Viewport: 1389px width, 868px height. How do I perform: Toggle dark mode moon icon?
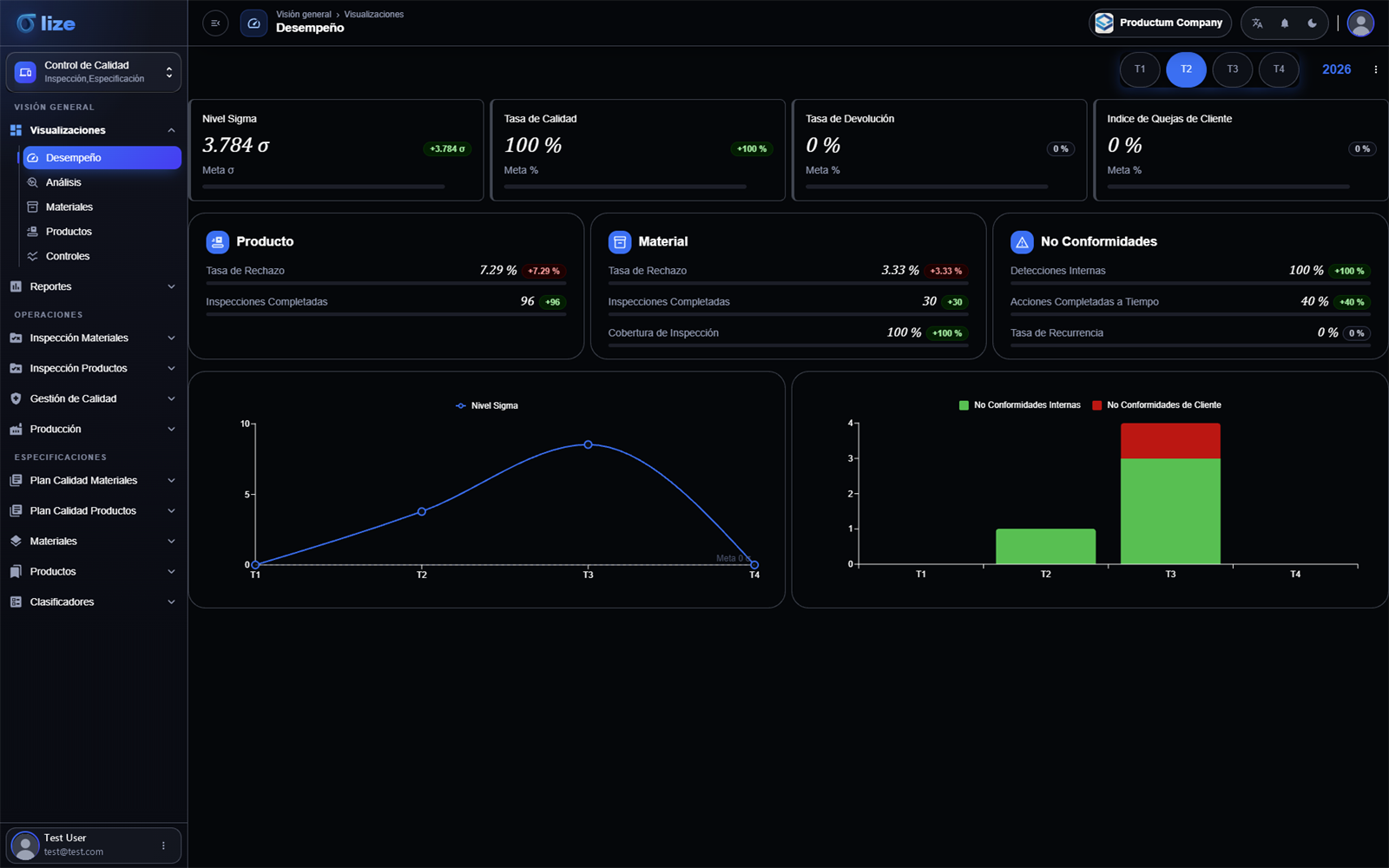[1313, 23]
